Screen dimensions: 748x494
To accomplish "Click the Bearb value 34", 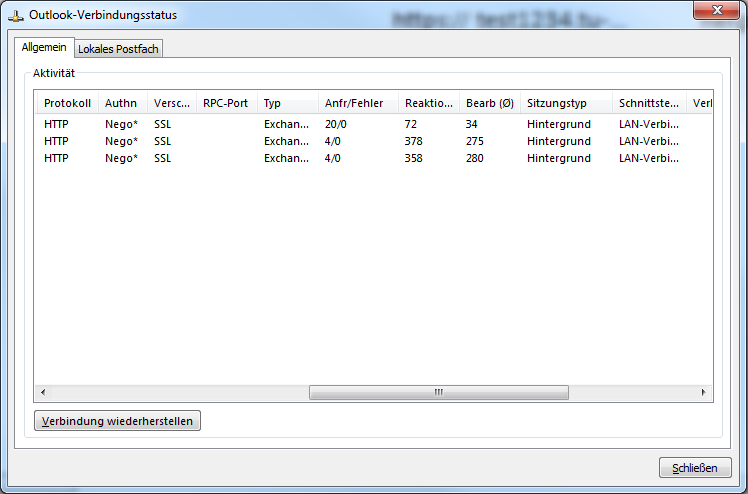I will 471,124.
